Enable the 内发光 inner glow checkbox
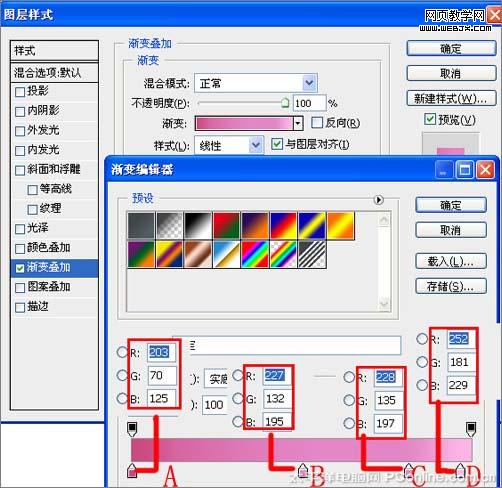 pyautogui.click(x=20, y=151)
